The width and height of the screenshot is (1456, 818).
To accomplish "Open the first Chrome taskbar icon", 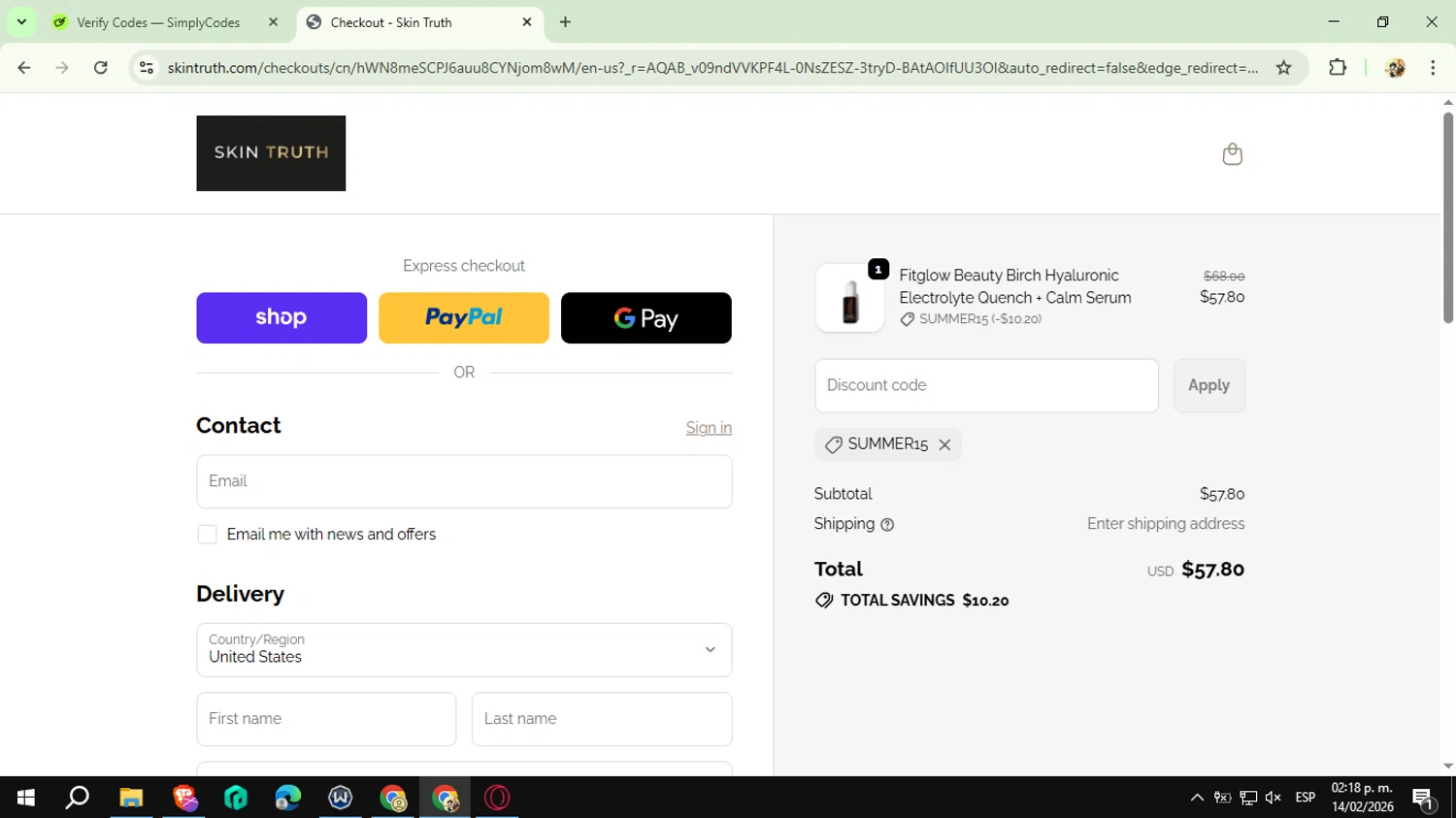I will click(x=393, y=798).
